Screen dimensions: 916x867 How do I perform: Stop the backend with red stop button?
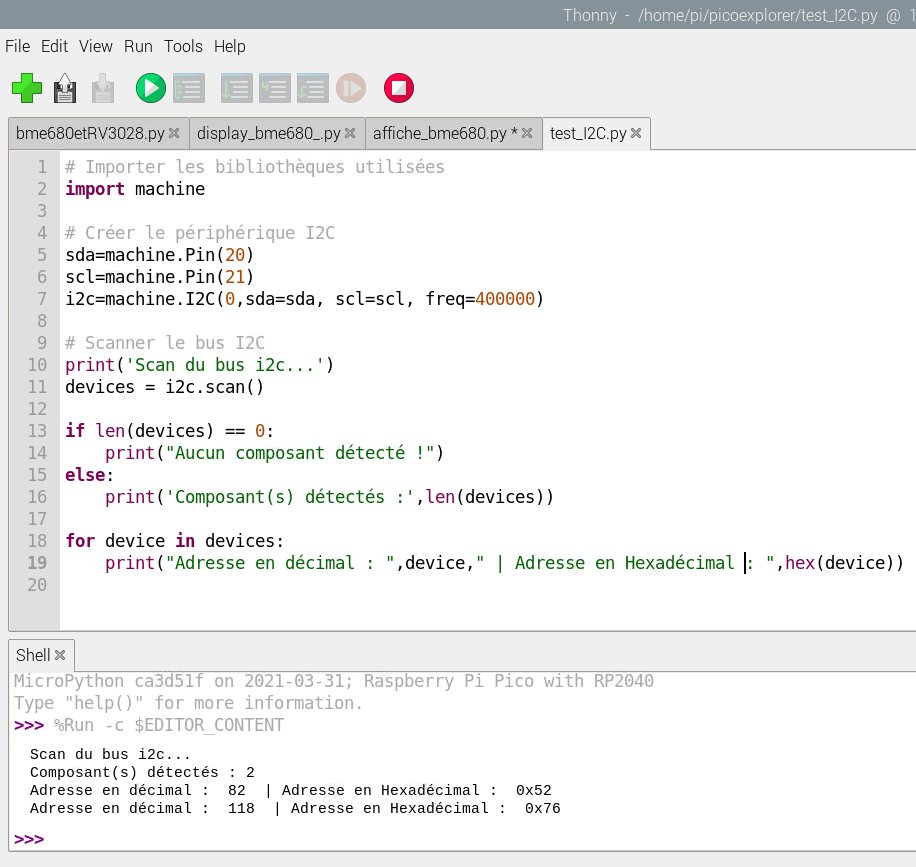tap(399, 88)
